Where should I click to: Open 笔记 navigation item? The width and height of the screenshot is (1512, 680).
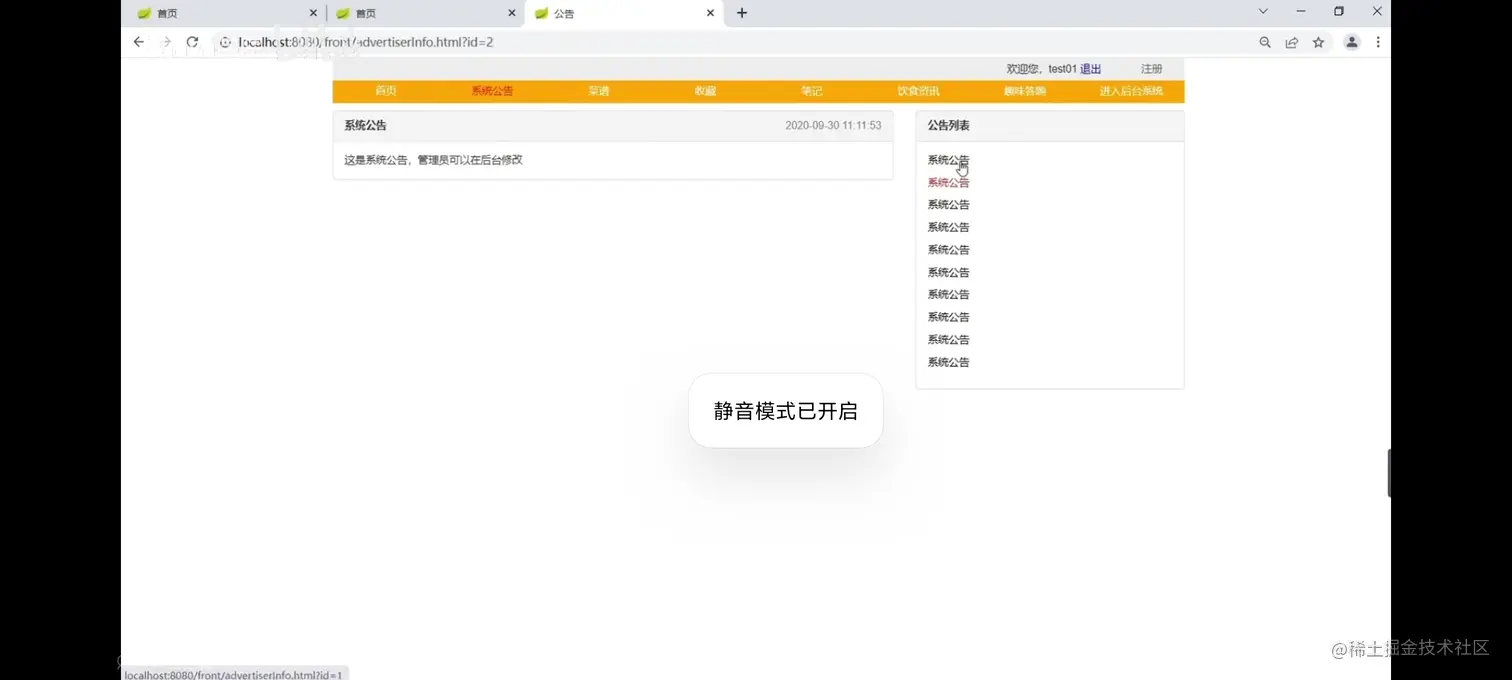coord(812,91)
